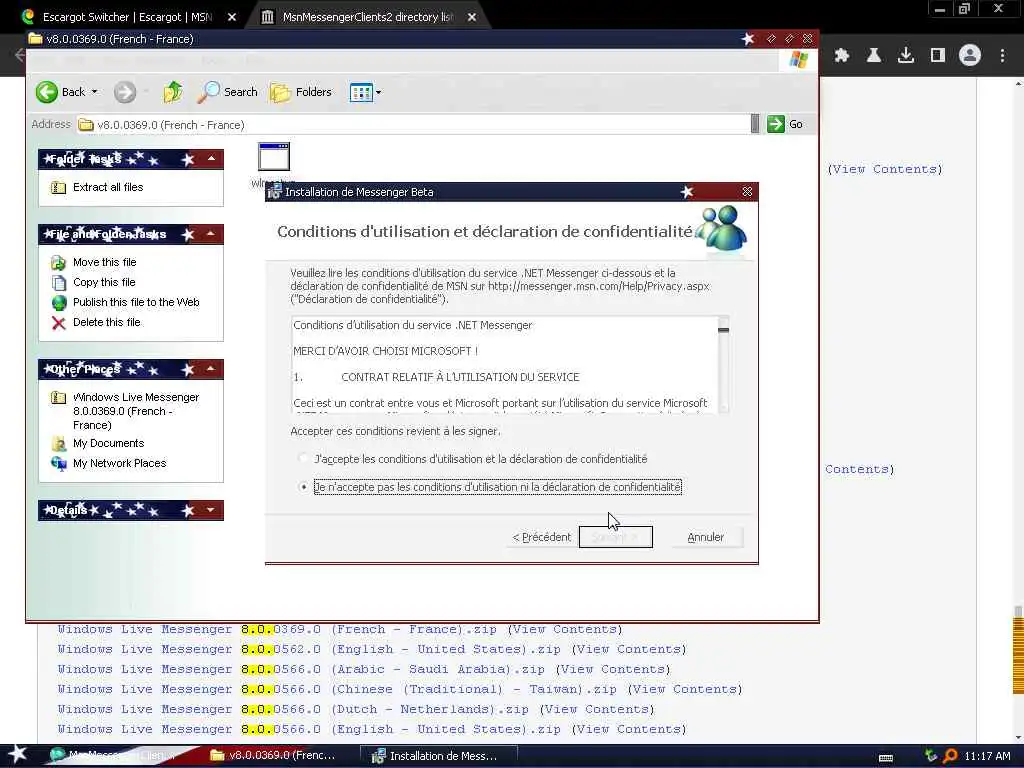Viewport: 1024px width, 768px height.
Task: Open the browser profile avatar
Action: point(970,56)
